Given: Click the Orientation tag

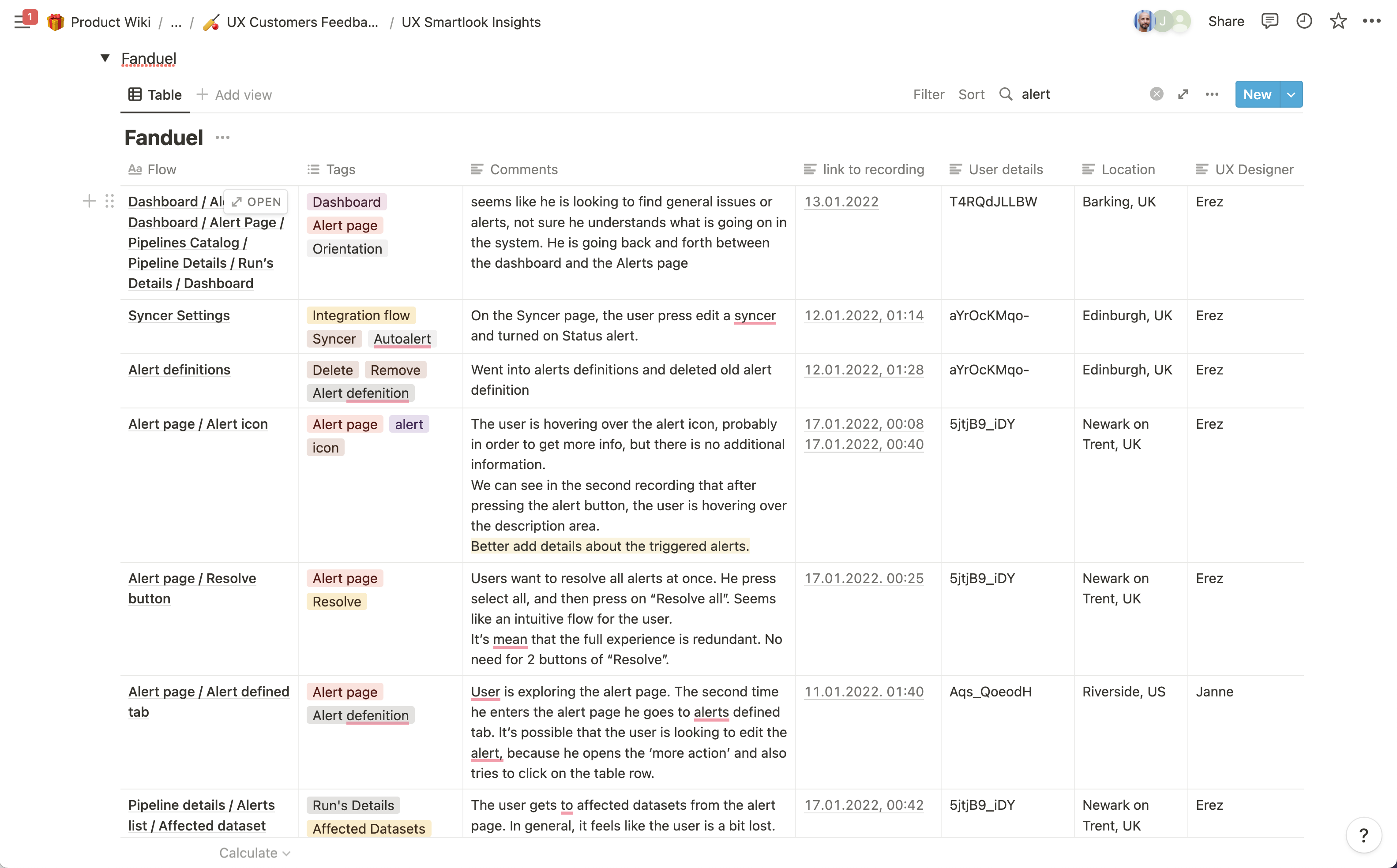Looking at the screenshot, I should [x=347, y=249].
